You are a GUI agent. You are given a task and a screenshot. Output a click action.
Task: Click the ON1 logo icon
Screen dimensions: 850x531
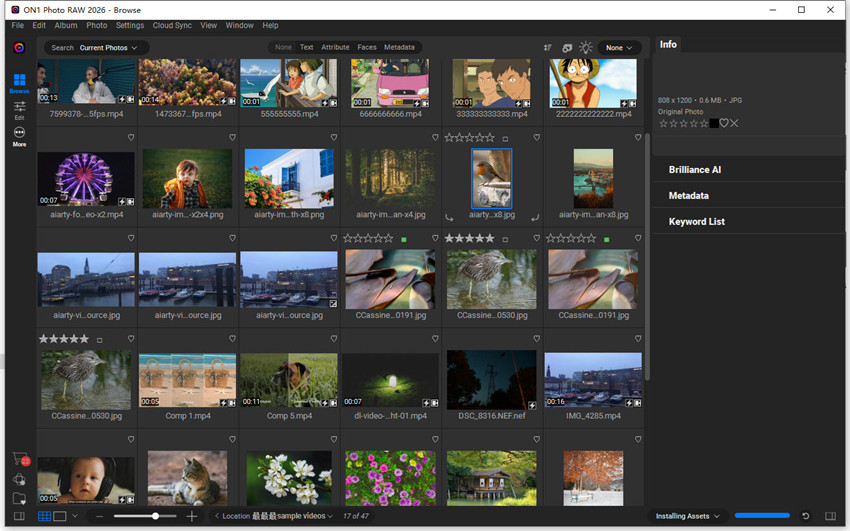coord(19,48)
